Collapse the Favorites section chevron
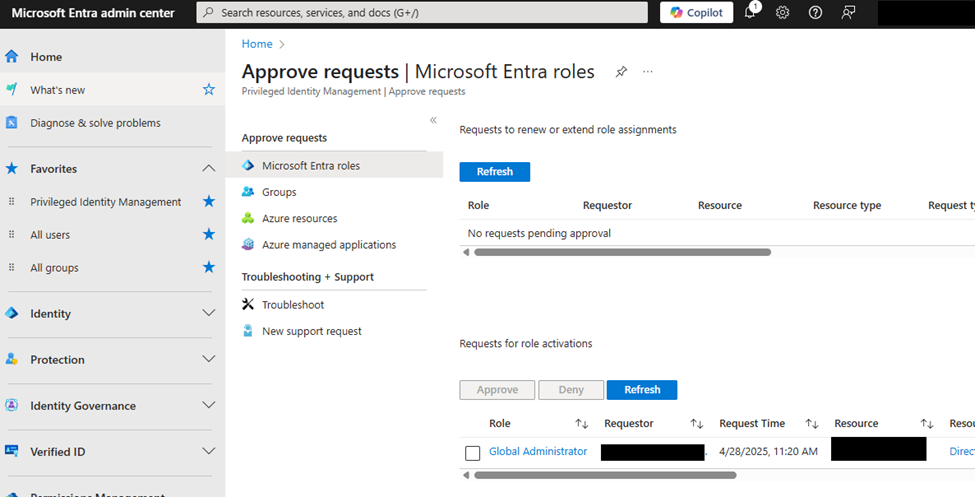The image size is (975, 497). click(x=209, y=169)
